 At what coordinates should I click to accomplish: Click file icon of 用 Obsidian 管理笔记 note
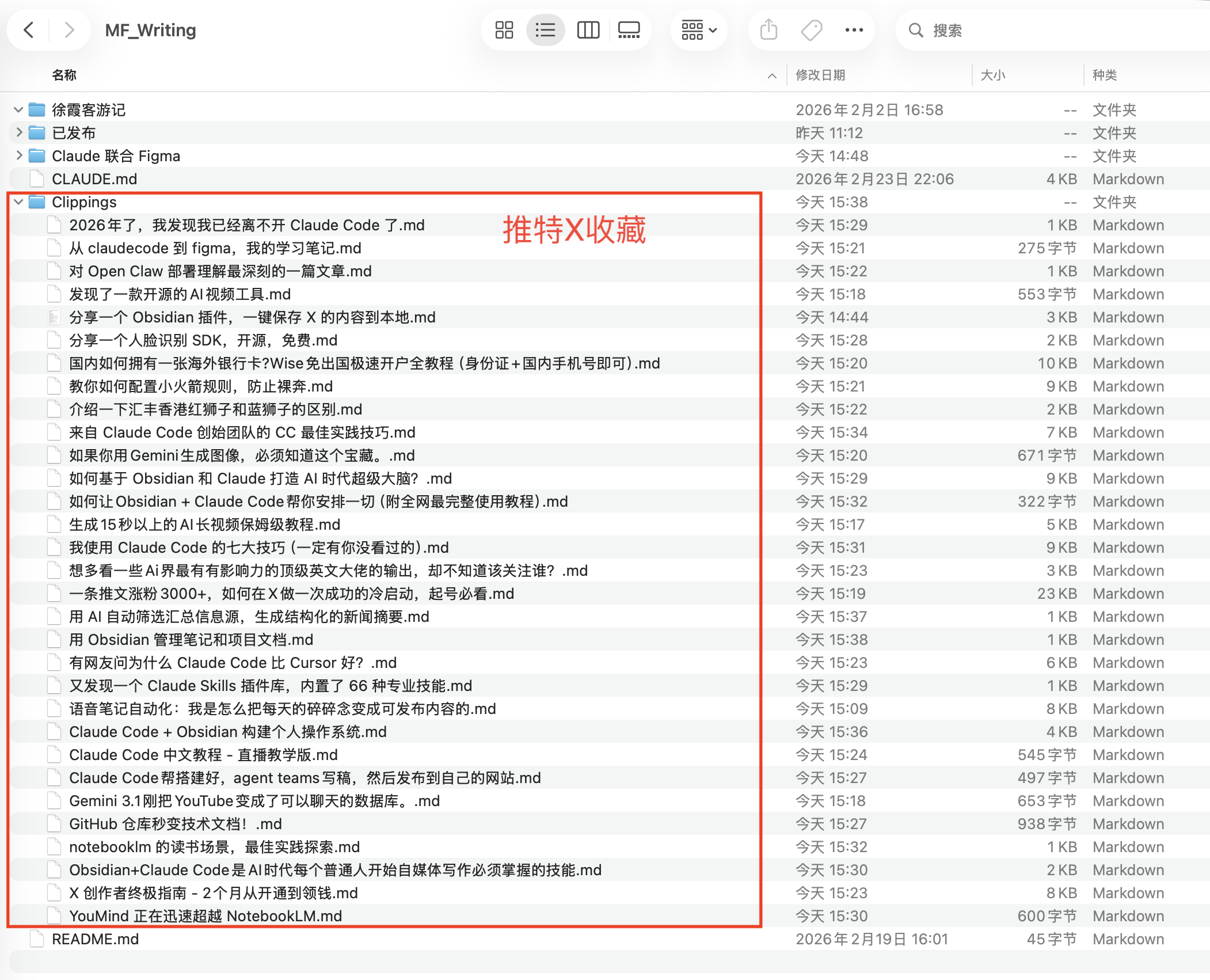[54, 639]
